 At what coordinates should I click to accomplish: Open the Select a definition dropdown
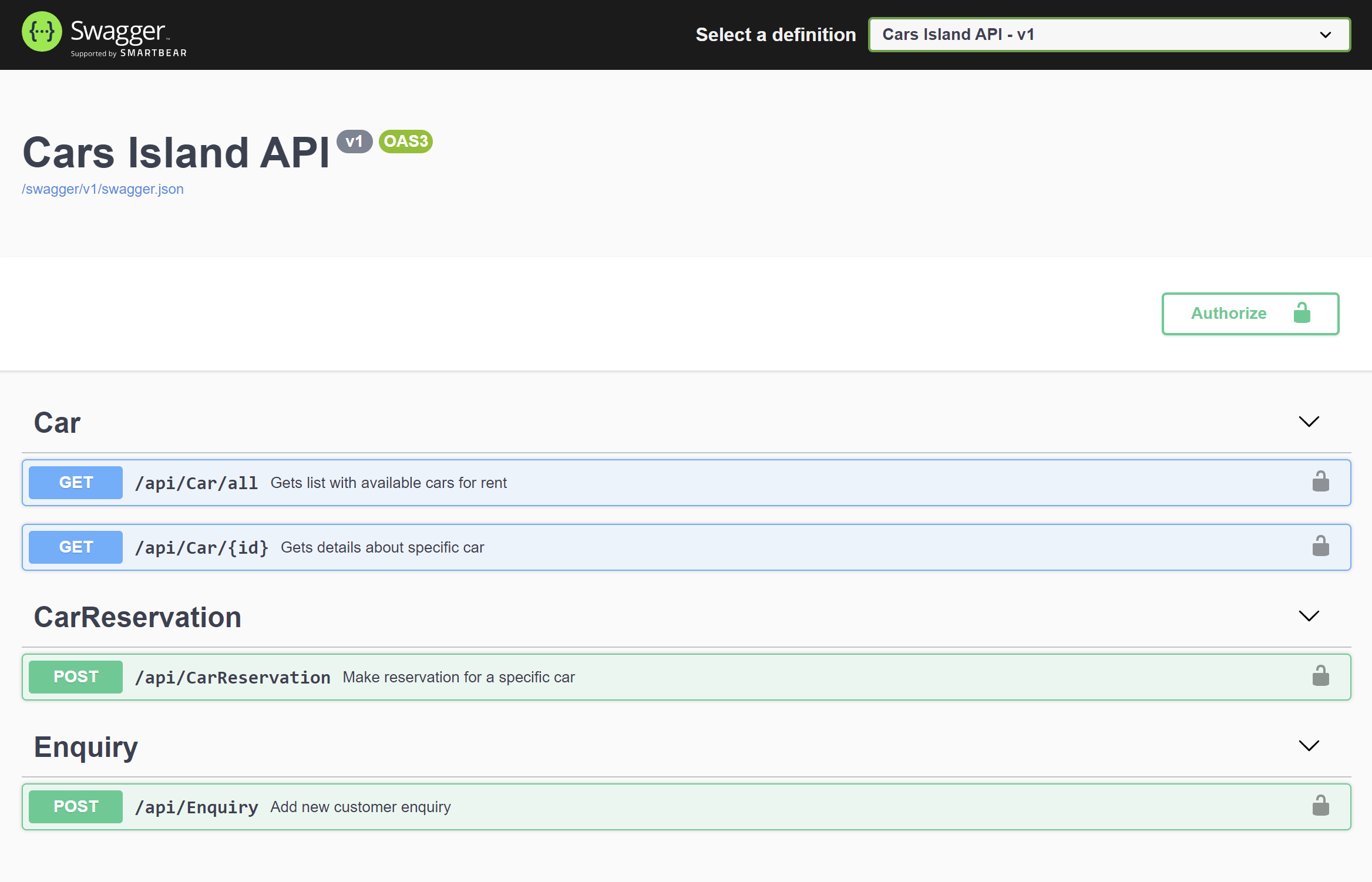tap(1109, 35)
